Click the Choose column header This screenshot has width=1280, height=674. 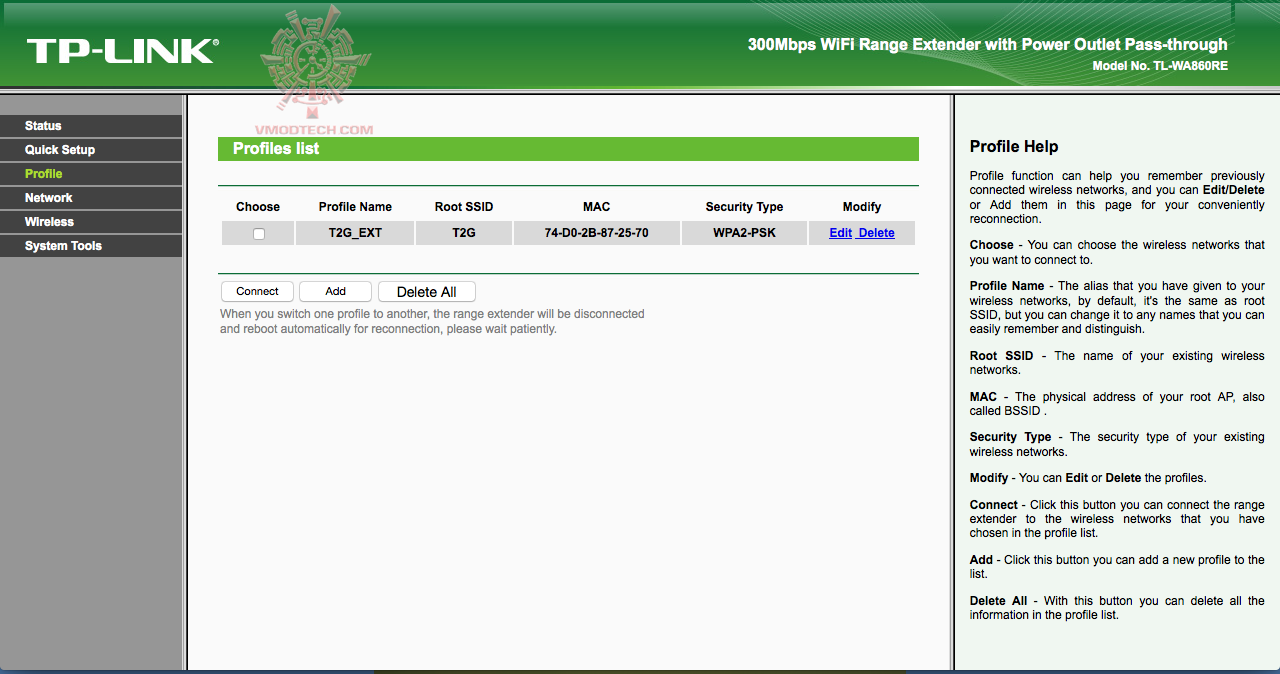258,207
